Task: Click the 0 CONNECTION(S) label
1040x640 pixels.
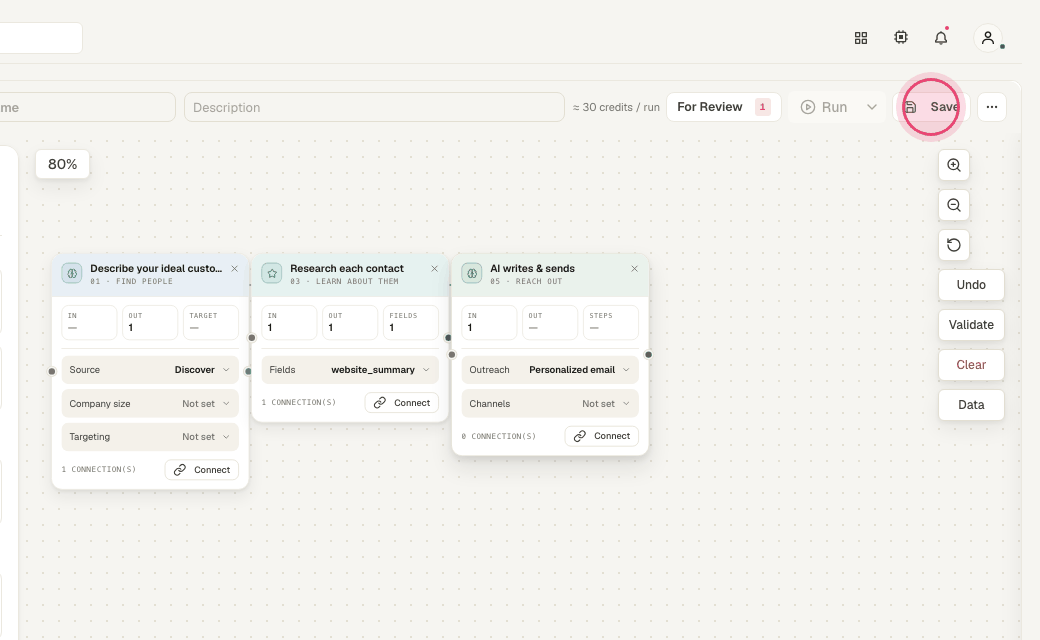Action: (x=499, y=436)
